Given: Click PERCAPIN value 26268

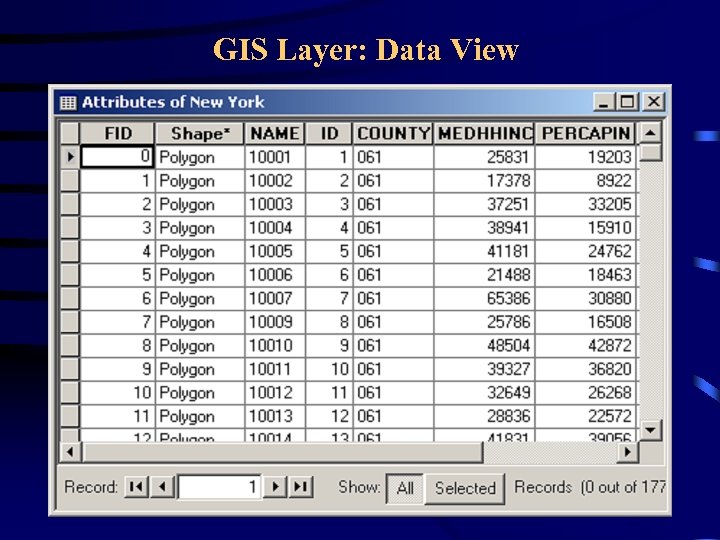Looking at the screenshot, I should pos(585,393).
